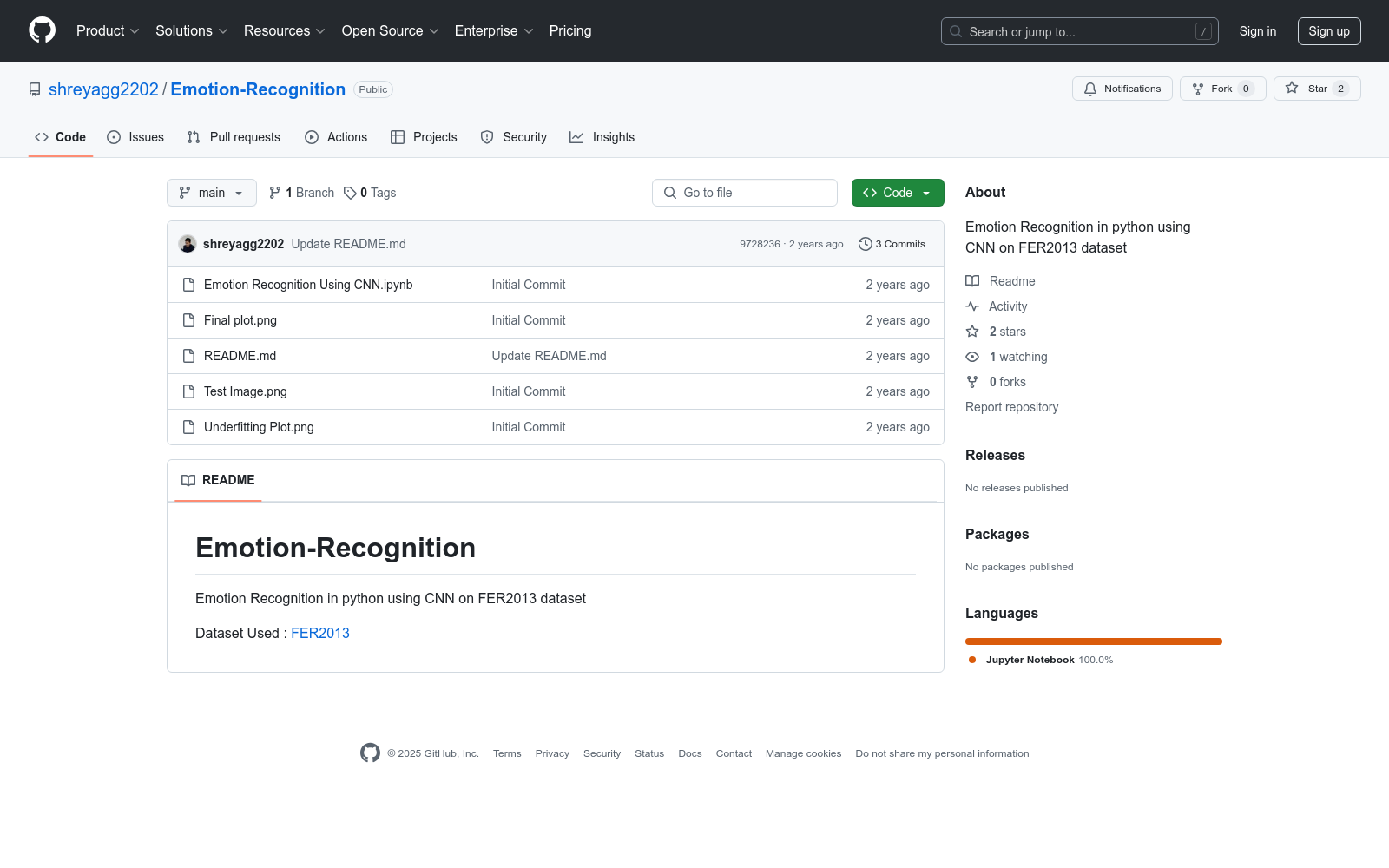Click the file icon for Underfitting Plot.png
This screenshot has width=1389, height=868.
tap(188, 427)
